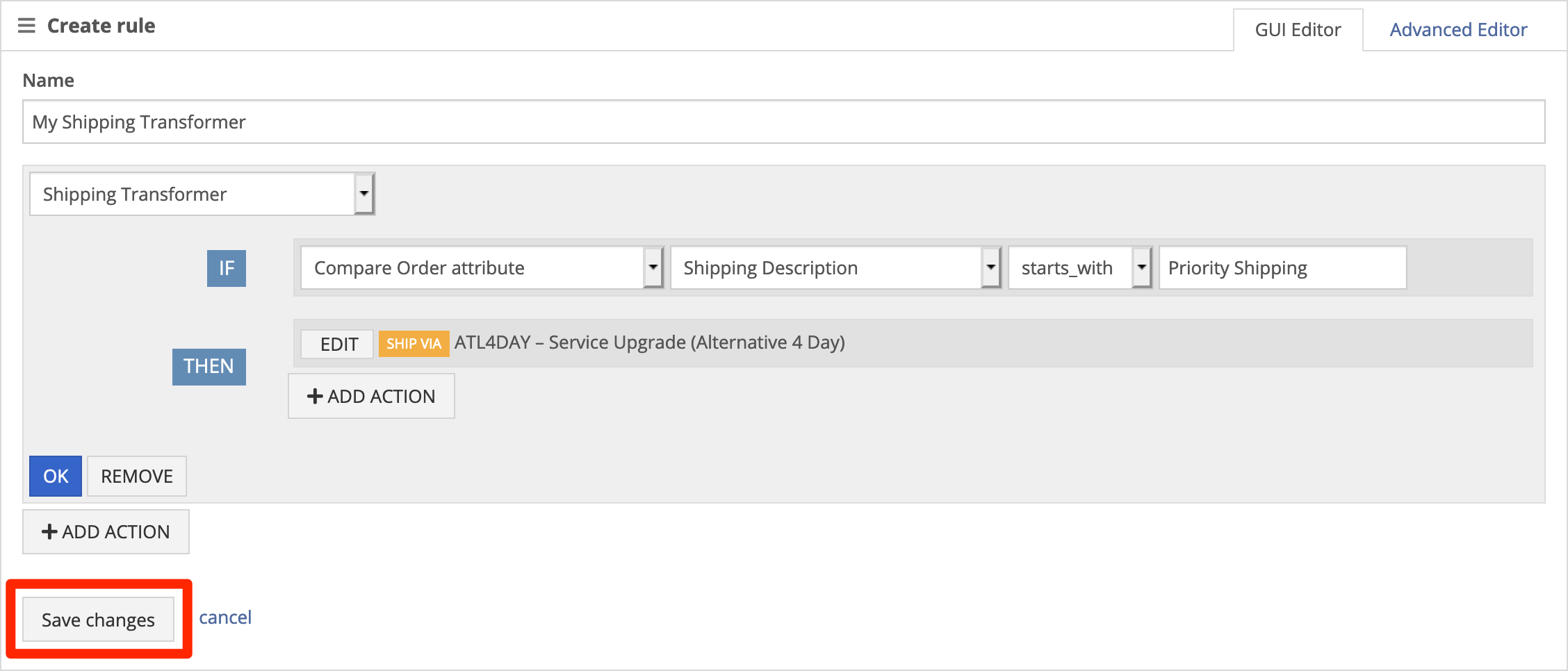Click the cancel link

point(225,617)
